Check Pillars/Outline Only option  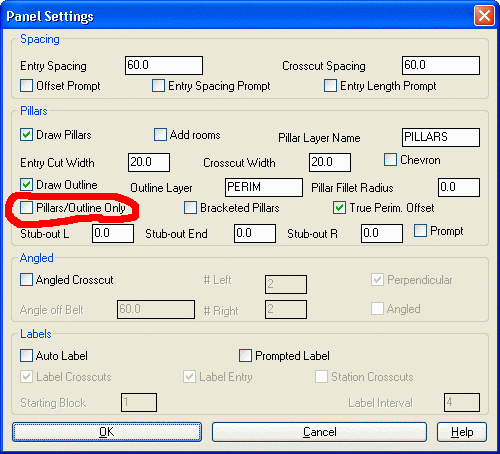26,208
